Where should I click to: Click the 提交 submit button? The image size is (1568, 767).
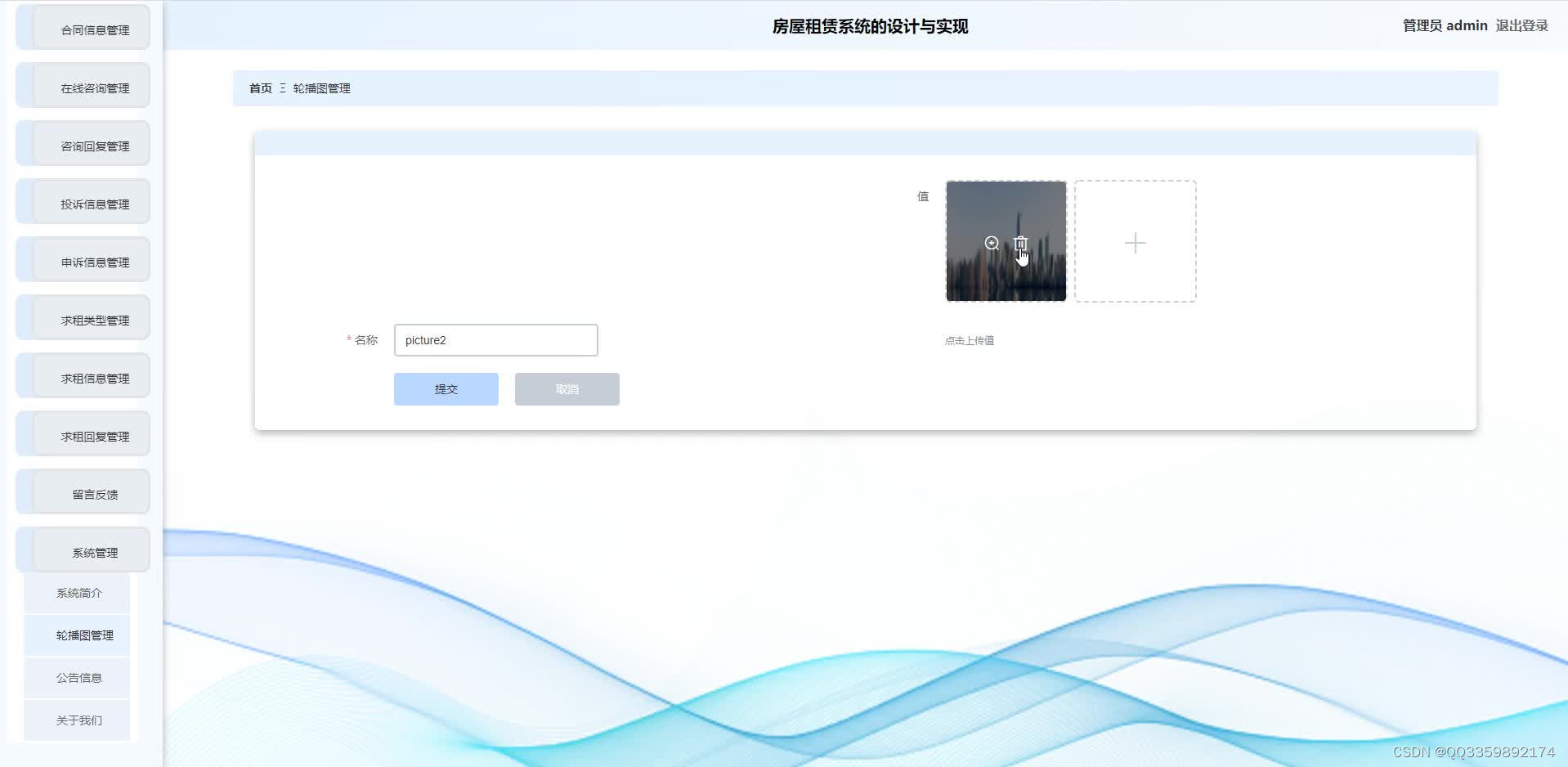pos(446,389)
